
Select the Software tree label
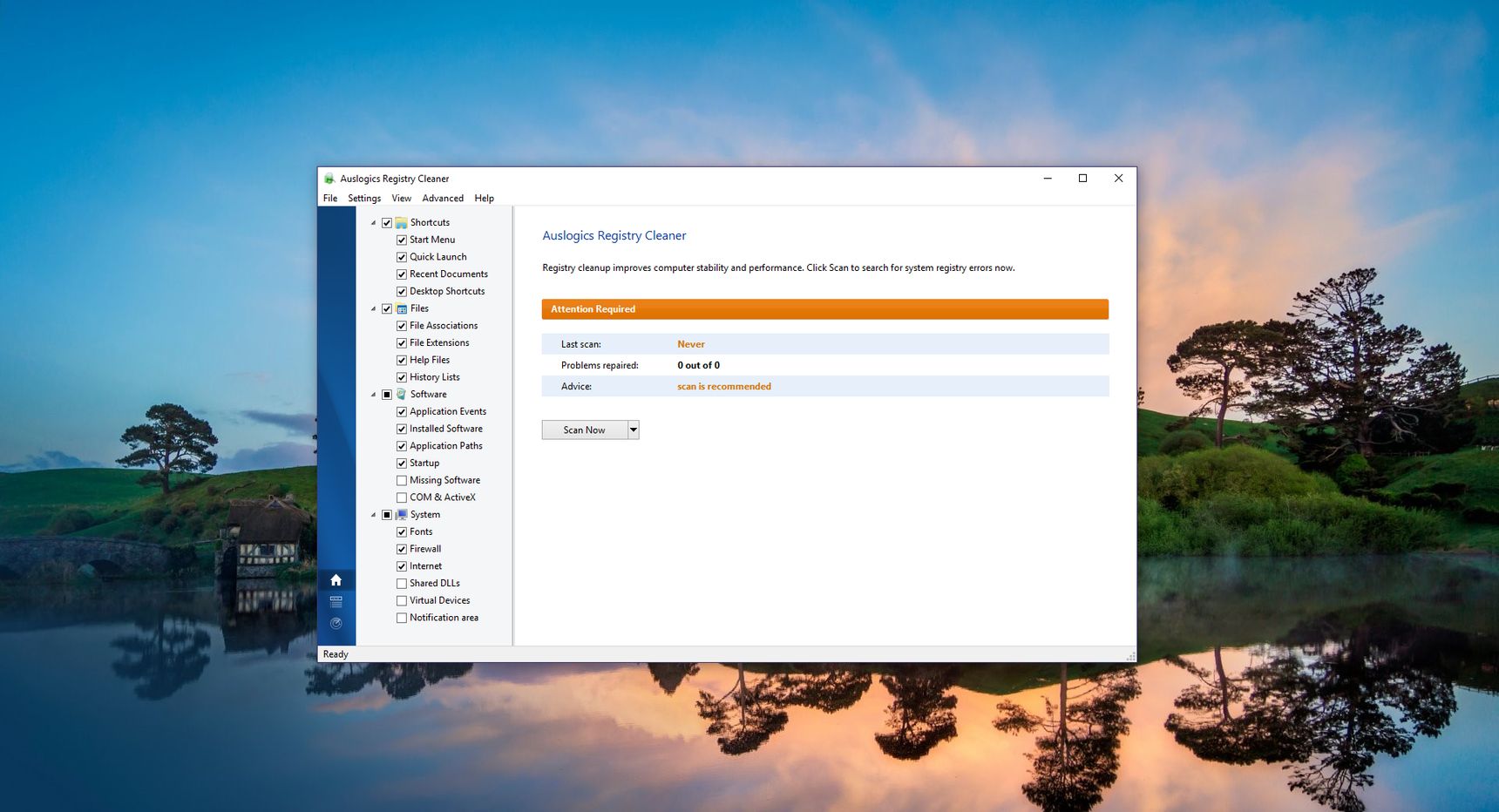(429, 395)
